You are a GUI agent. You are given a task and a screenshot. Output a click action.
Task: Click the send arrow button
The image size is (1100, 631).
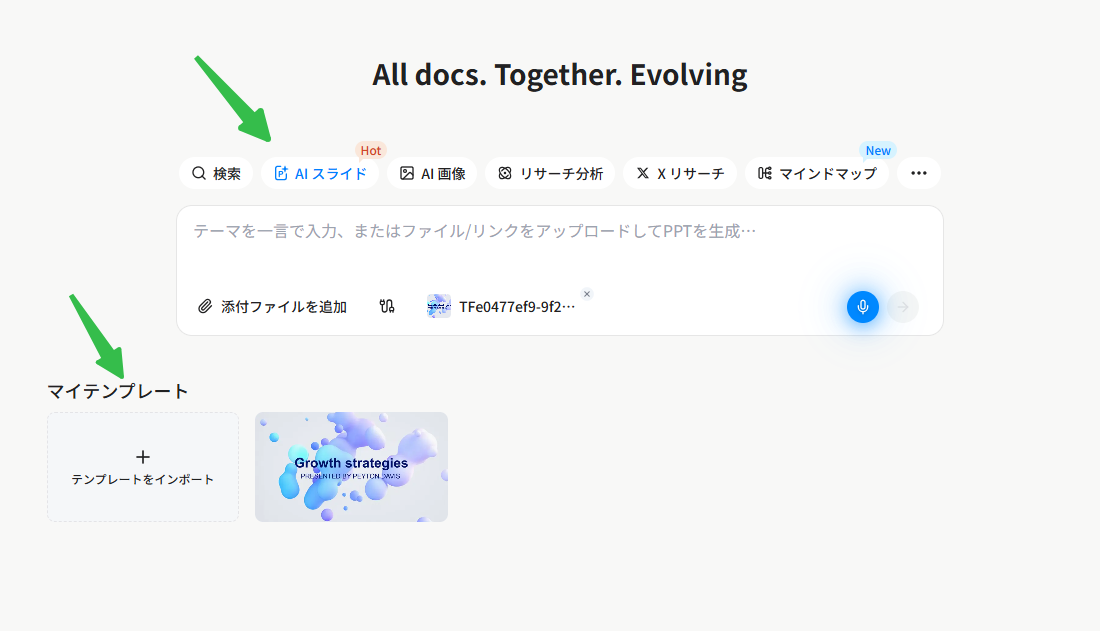pos(902,307)
